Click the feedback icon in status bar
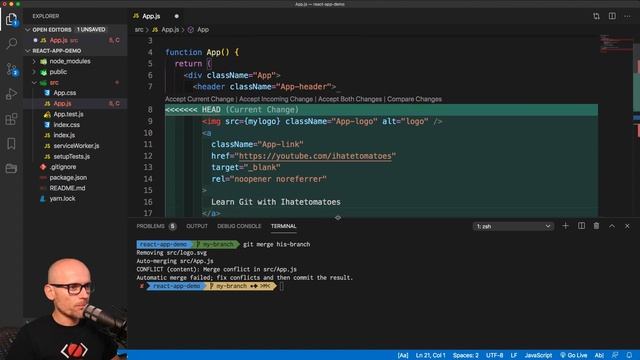The height and width of the screenshot is (360, 640). (x=615, y=355)
